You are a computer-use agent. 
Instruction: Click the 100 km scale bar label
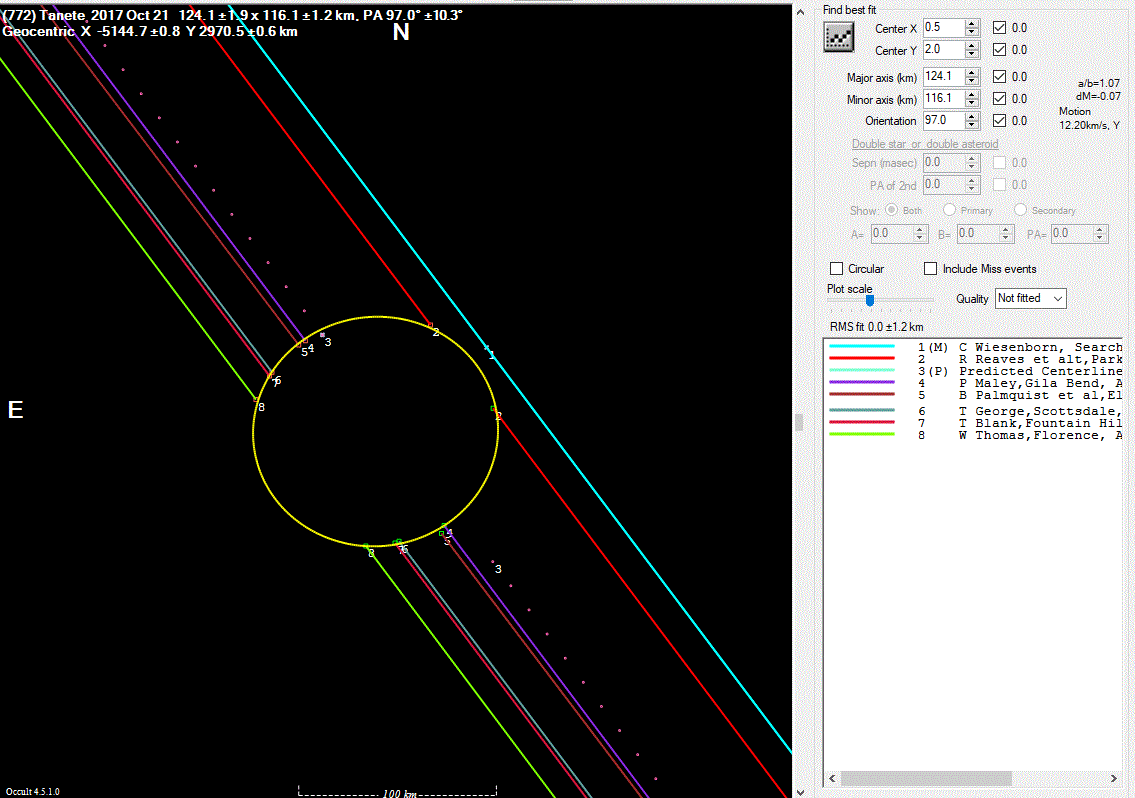click(x=399, y=793)
